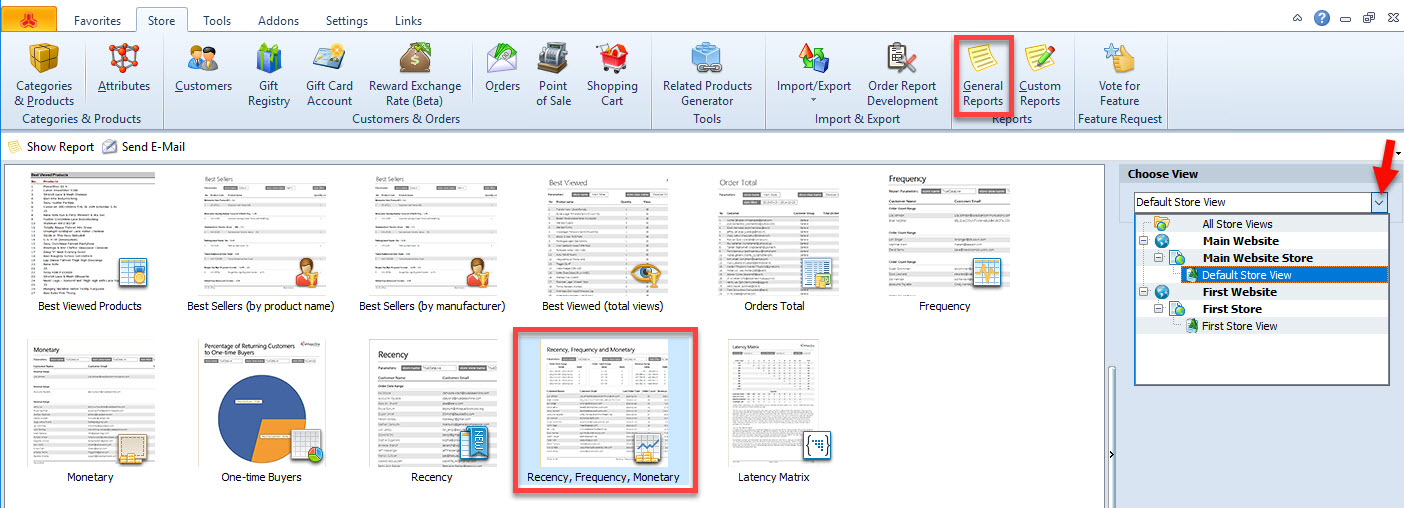The width and height of the screenshot is (1404, 508).
Task: Switch to the Addons tab
Action: (x=278, y=20)
